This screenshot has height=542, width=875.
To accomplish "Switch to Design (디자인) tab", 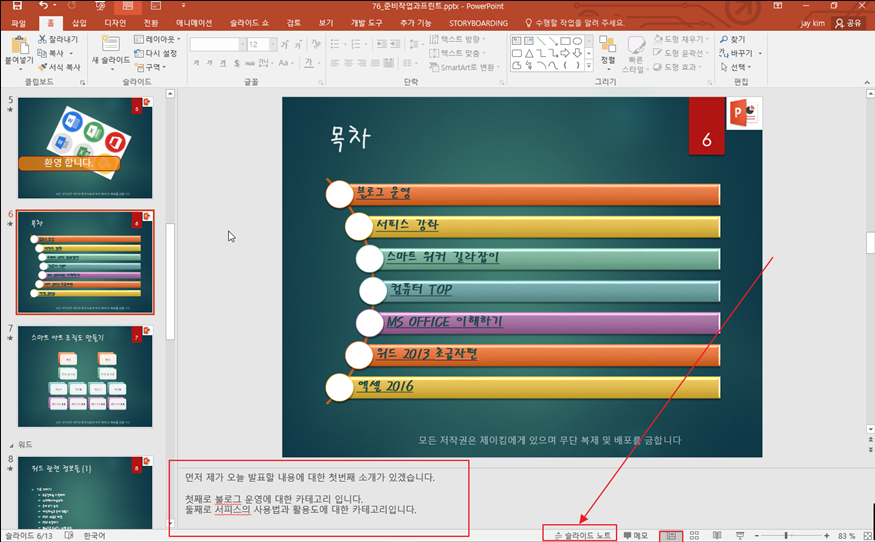I will coord(115,23).
